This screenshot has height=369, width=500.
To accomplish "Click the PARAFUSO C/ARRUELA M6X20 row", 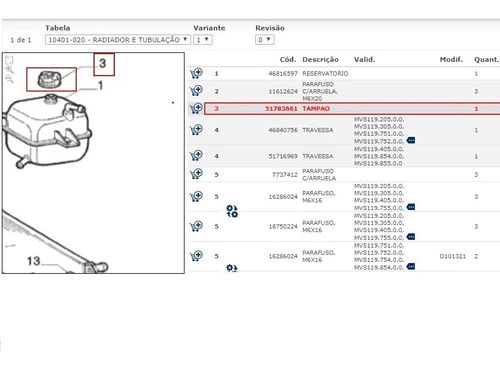I will pyautogui.click(x=344, y=91).
